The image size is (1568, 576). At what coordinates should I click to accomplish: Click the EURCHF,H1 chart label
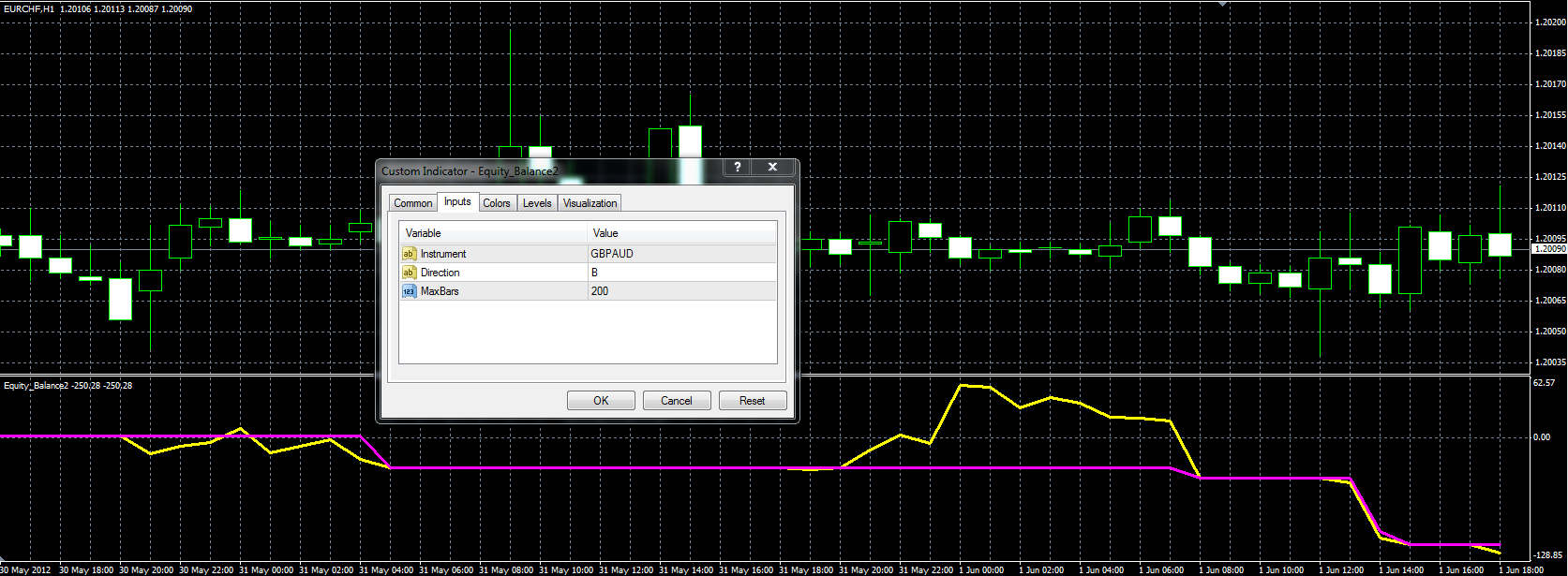tap(29, 8)
